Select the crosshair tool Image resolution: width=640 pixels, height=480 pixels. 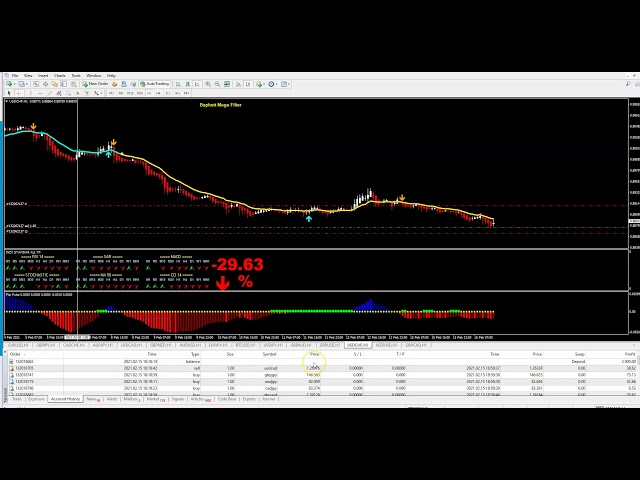(x=21, y=93)
